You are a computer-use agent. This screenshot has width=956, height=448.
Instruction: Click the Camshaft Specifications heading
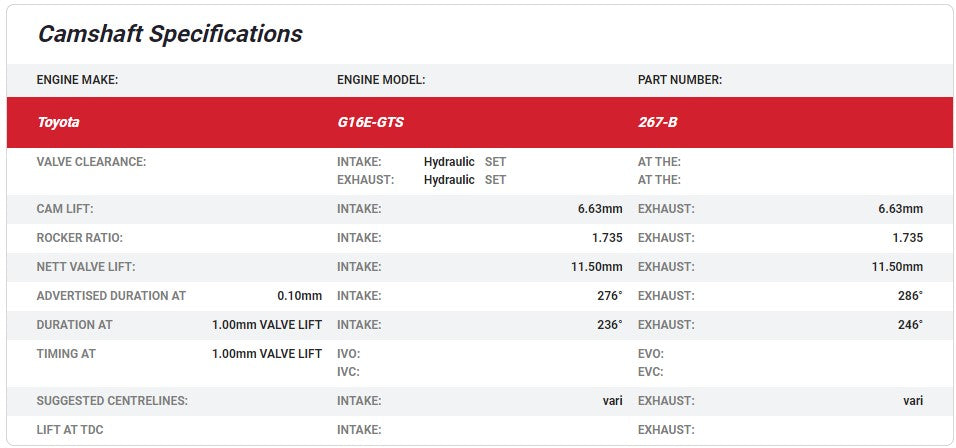169,34
